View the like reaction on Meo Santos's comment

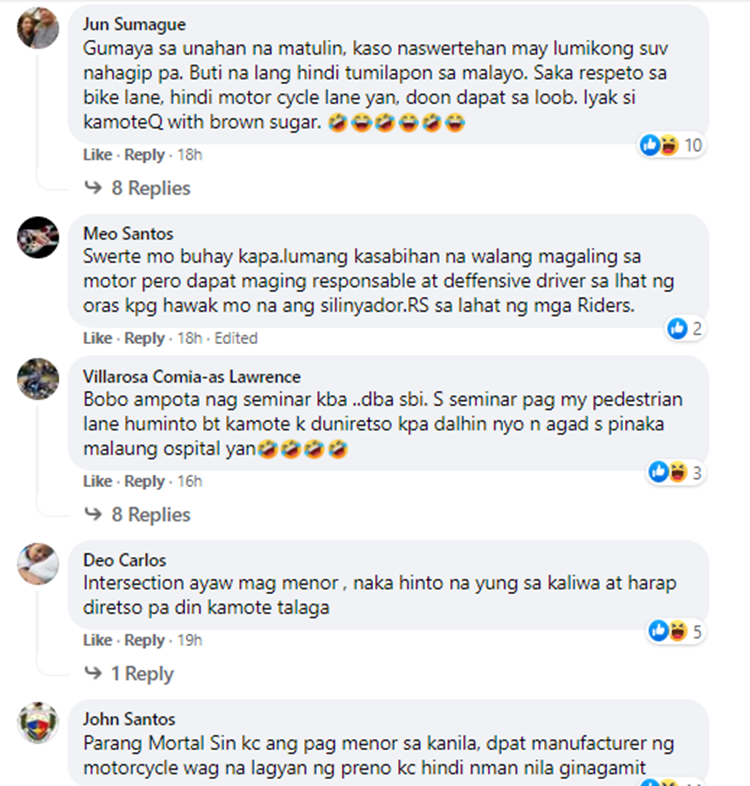pyautogui.click(x=685, y=329)
